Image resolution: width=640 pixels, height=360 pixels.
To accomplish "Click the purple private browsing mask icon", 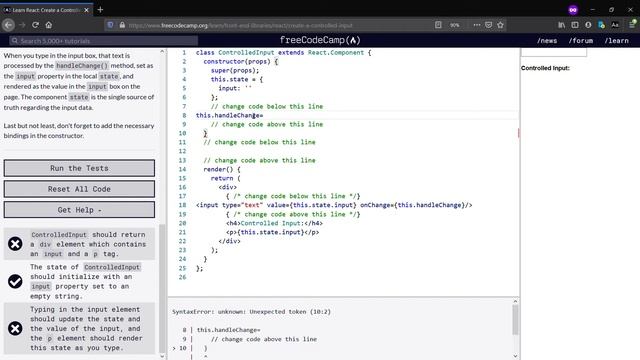I will [x=573, y=10].
